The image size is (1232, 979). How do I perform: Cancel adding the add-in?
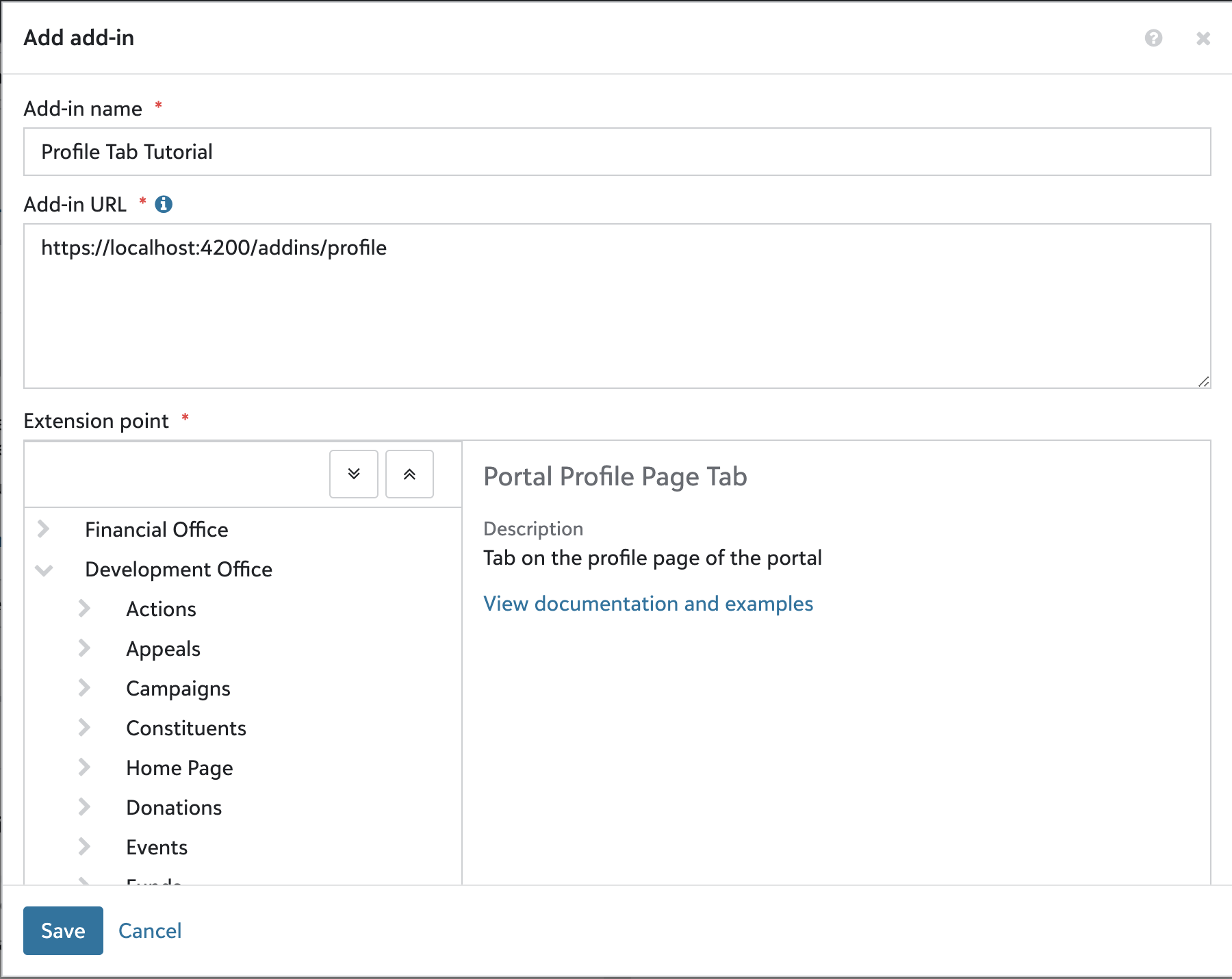(x=150, y=930)
